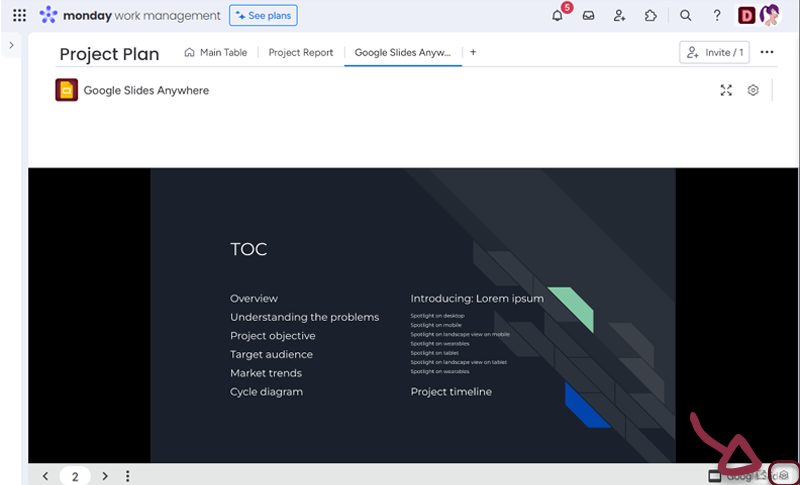Go to the next slide
Viewport: 800px width, 485px height.
[x=105, y=476]
